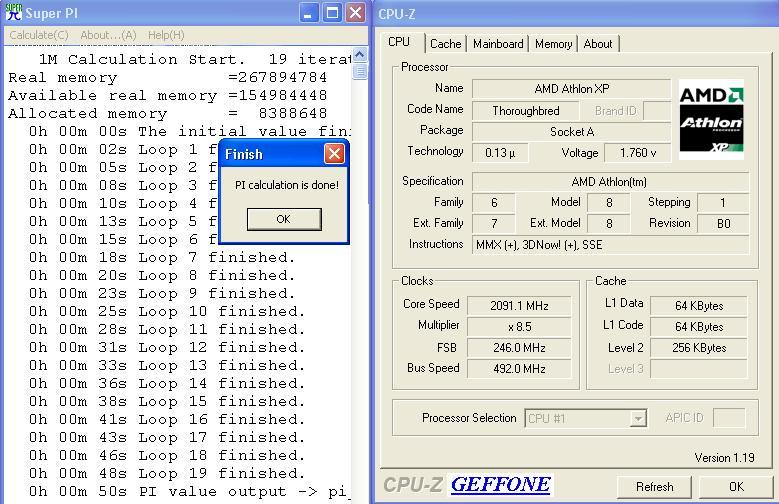Image resolution: width=779 pixels, height=504 pixels.
Task: Click the L1 Data value 64 KBytes
Action: click(699, 306)
